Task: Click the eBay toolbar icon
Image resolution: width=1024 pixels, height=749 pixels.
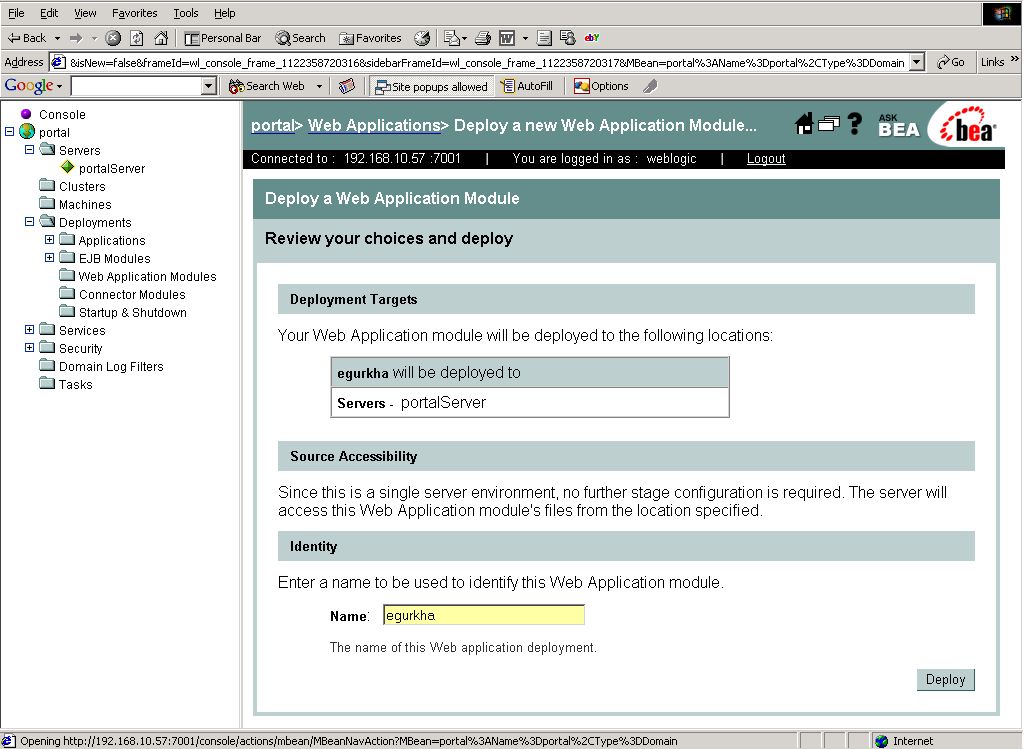Action: [592, 38]
